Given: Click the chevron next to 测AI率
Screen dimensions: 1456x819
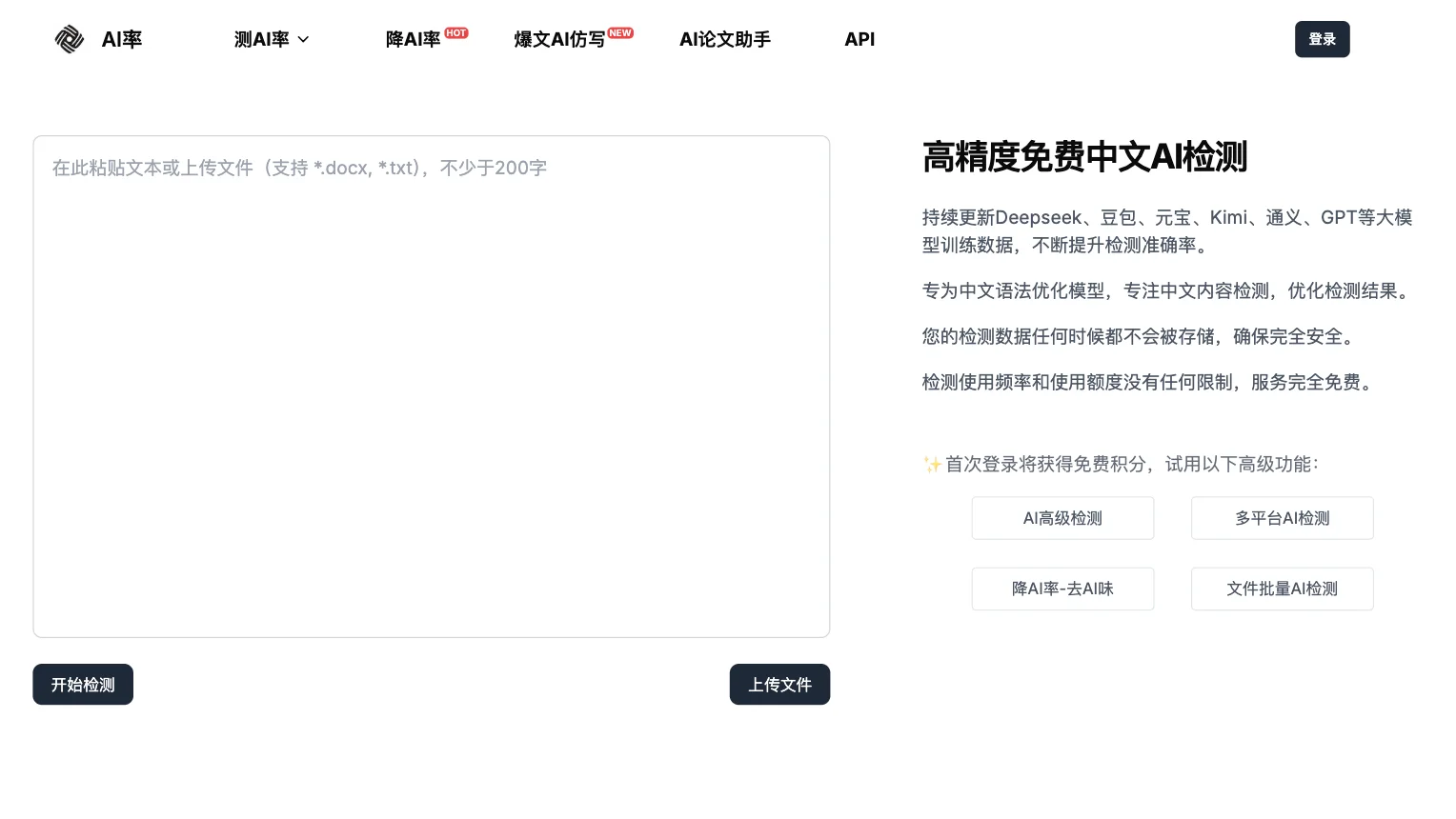Looking at the screenshot, I should 303,40.
